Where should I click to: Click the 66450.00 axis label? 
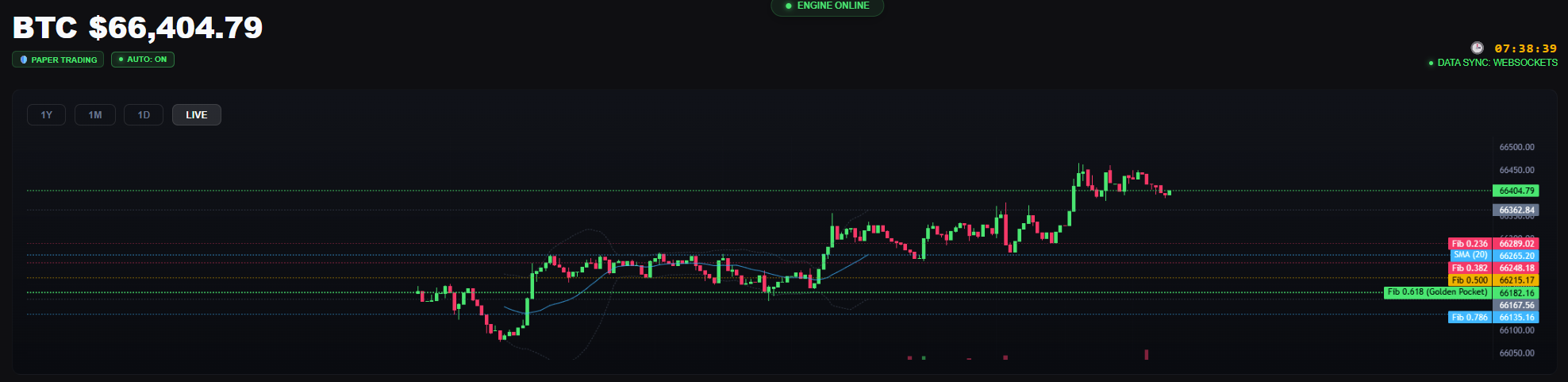(x=1516, y=170)
